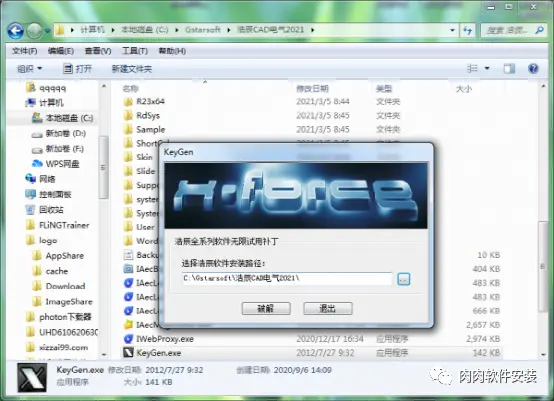The width and height of the screenshot is (554, 401).
Task: Select 新加卷 (F:) drive
Action: tap(58, 149)
